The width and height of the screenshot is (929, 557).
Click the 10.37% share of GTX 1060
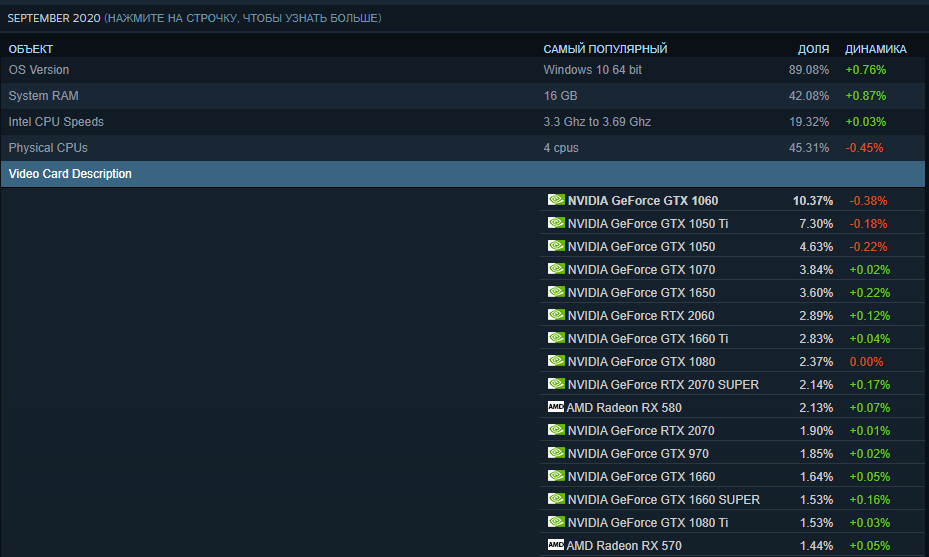[813, 201]
